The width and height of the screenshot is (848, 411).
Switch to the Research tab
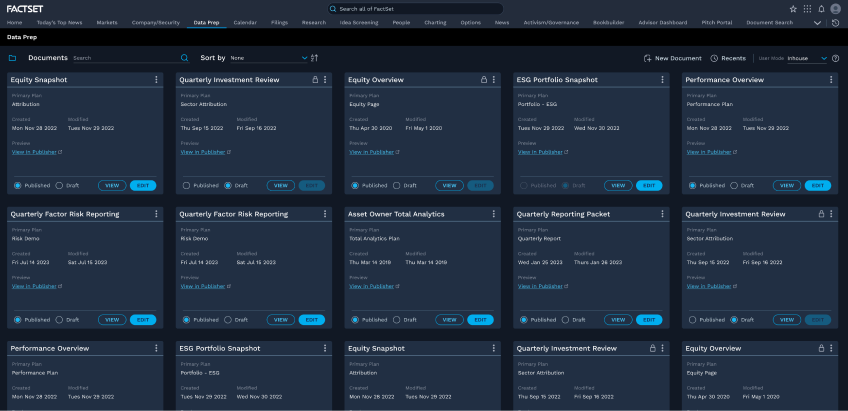pos(314,23)
